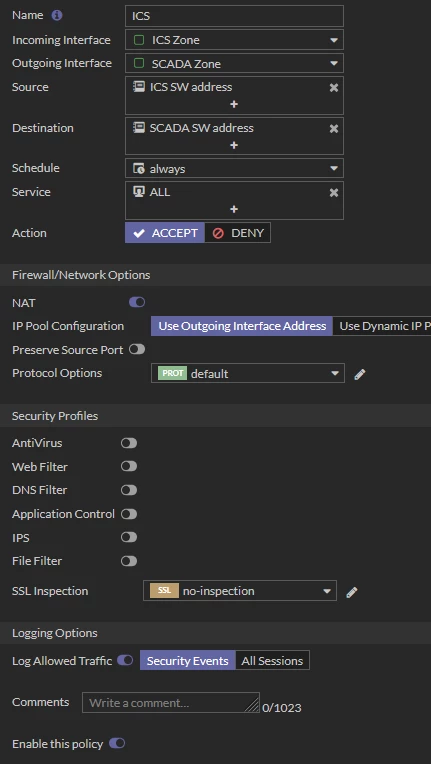
Task: Toggle Log Allowed Traffic switch
Action: (125, 660)
